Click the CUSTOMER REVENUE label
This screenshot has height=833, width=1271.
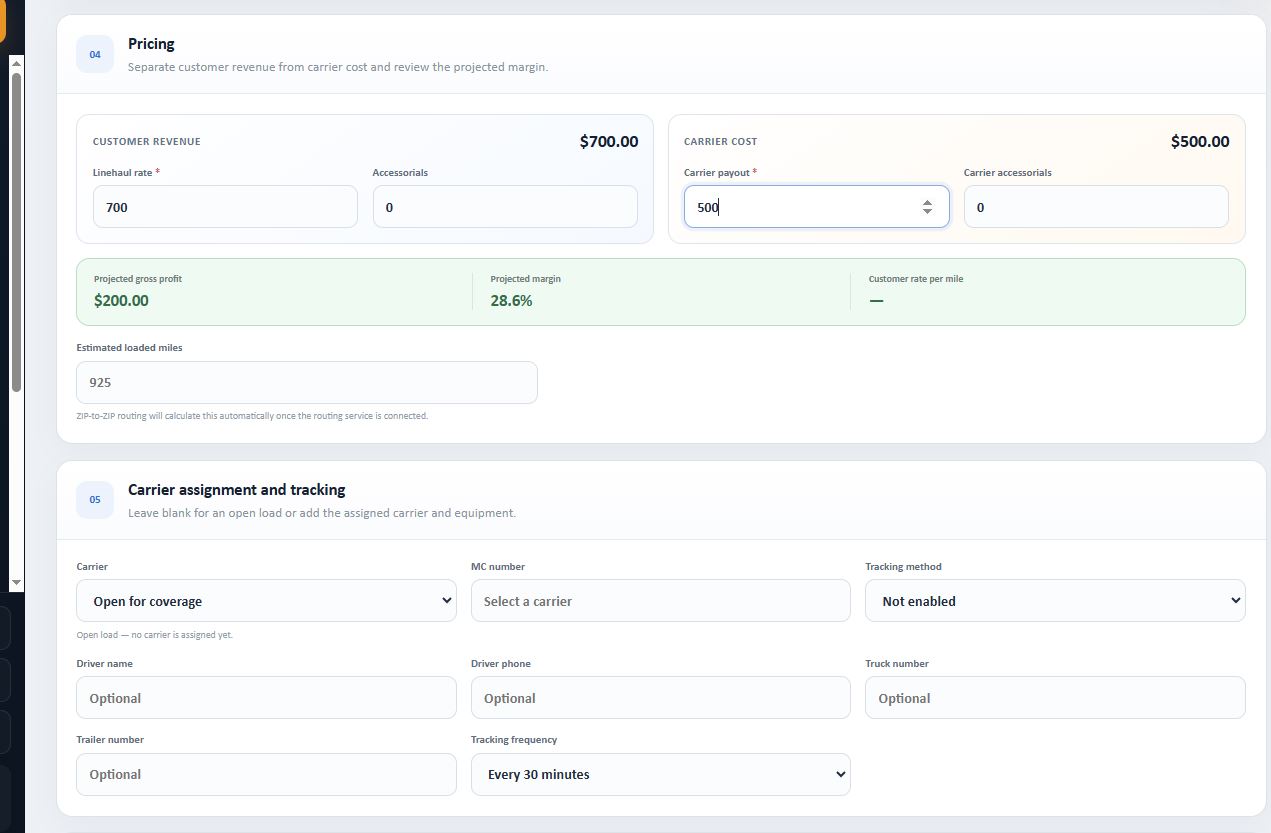point(147,142)
